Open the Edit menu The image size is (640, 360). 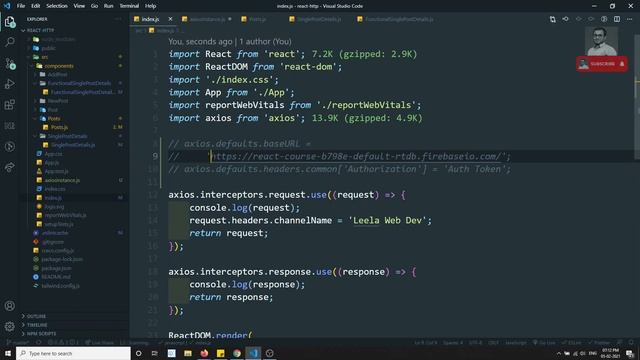tap(36, 6)
